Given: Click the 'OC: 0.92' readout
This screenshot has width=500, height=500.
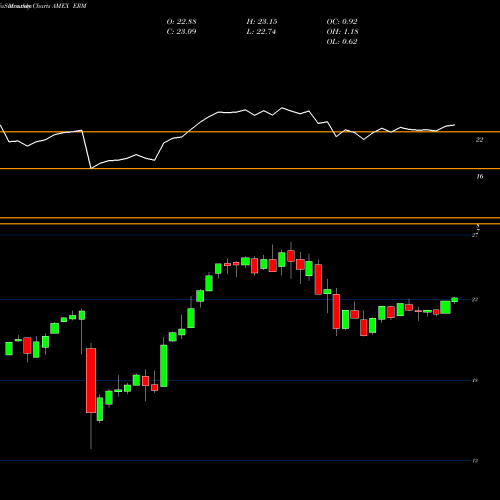Looking at the screenshot, I should click(x=342, y=22).
